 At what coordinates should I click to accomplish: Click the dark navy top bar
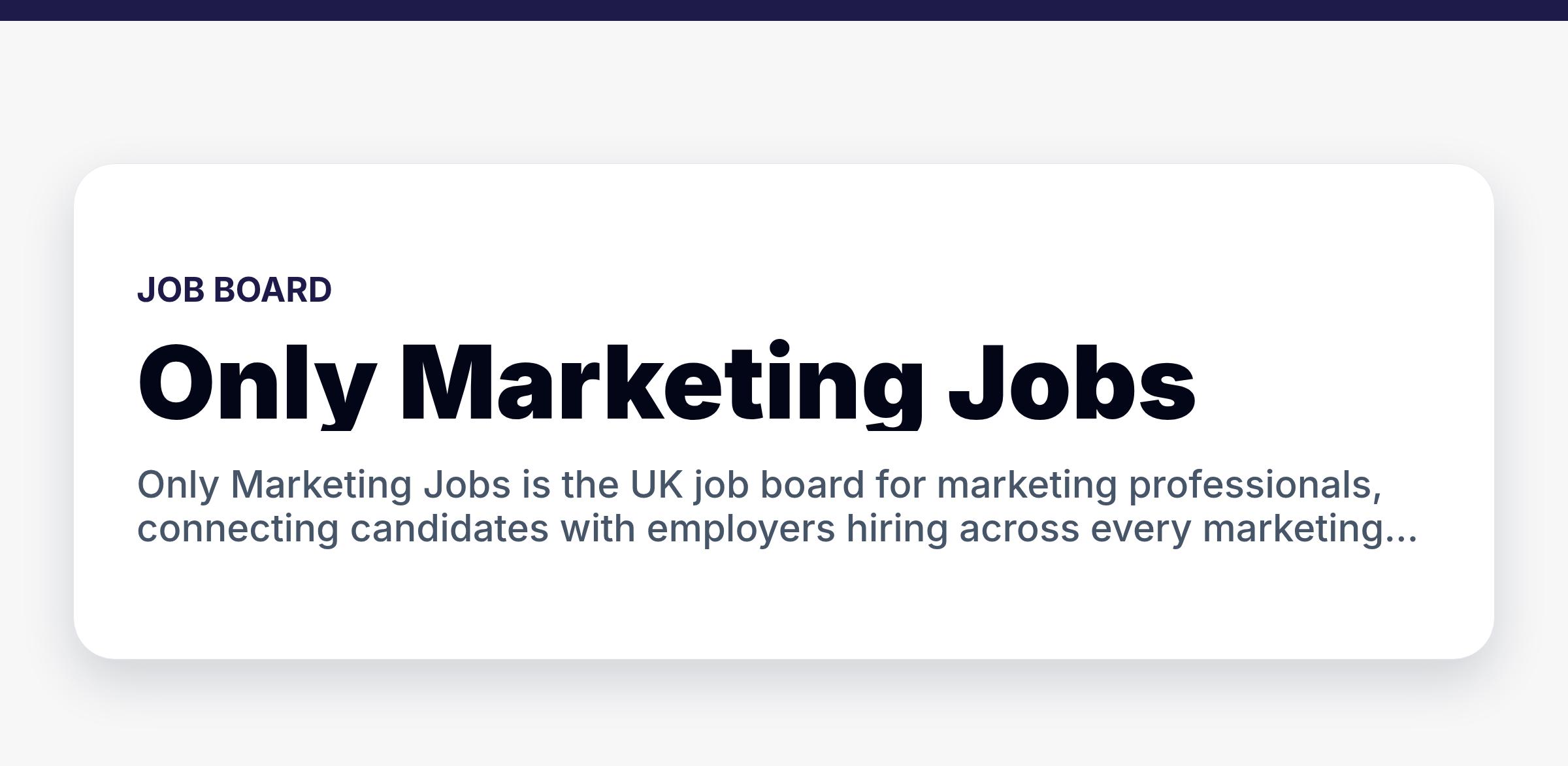(784, 10)
